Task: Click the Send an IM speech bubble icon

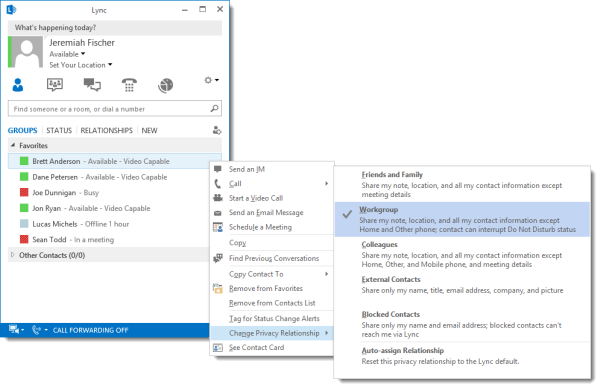Action: 218,169
